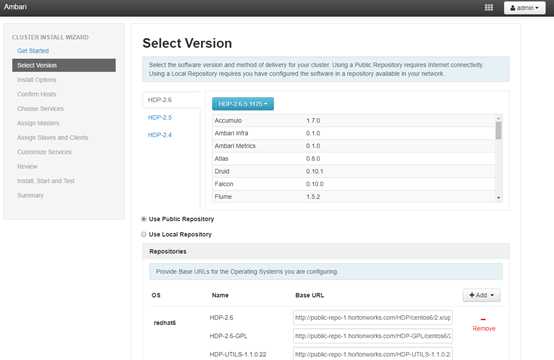Screen dimensions: 554x360
Task: Open the admin user dropdown
Action: pyautogui.click(x=524, y=8)
